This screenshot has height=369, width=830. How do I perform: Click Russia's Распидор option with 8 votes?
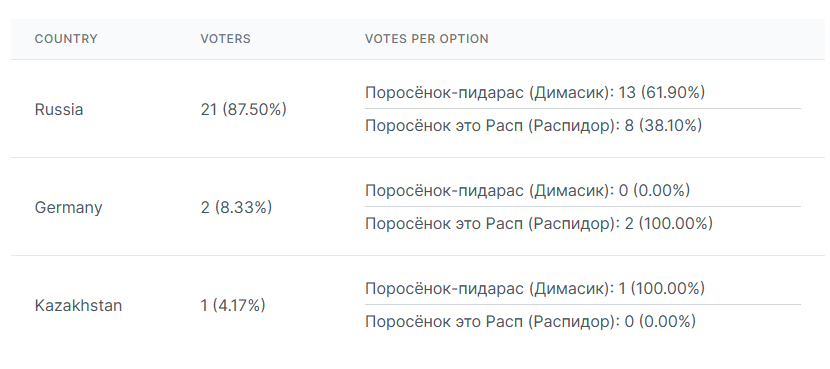tap(534, 125)
